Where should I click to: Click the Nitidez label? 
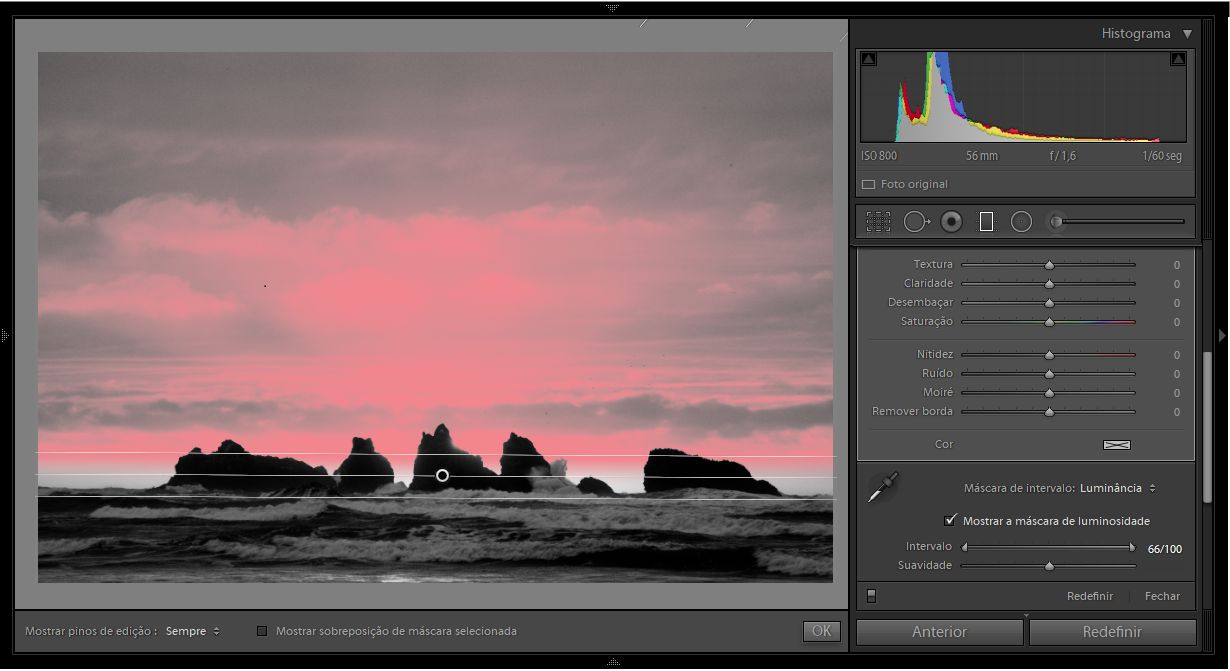click(935, 355)
